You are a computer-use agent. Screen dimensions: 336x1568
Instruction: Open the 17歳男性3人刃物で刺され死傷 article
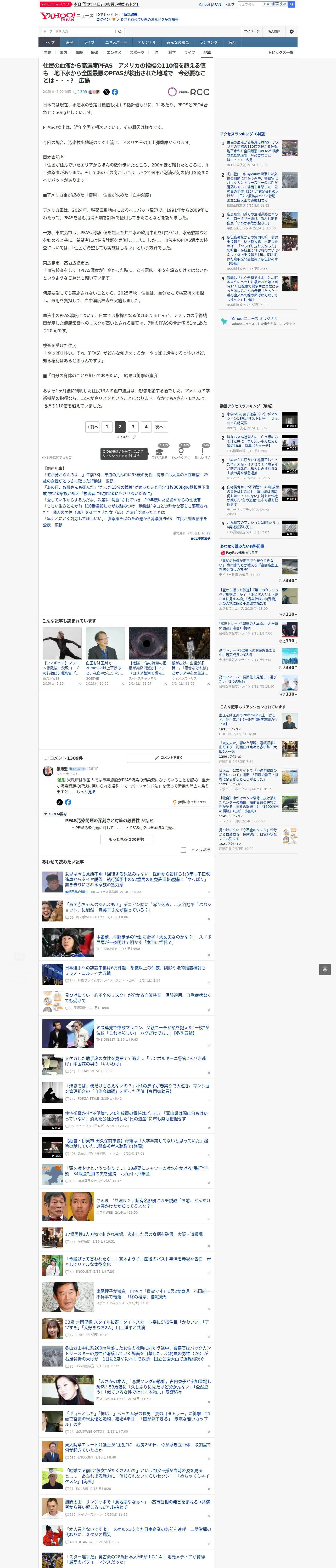(133, 1235)
